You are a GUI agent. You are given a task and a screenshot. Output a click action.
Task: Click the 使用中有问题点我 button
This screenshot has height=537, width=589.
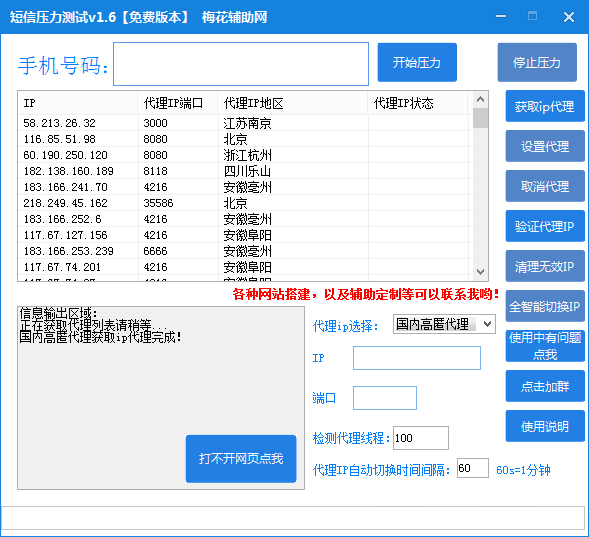(x=545, y=346)
